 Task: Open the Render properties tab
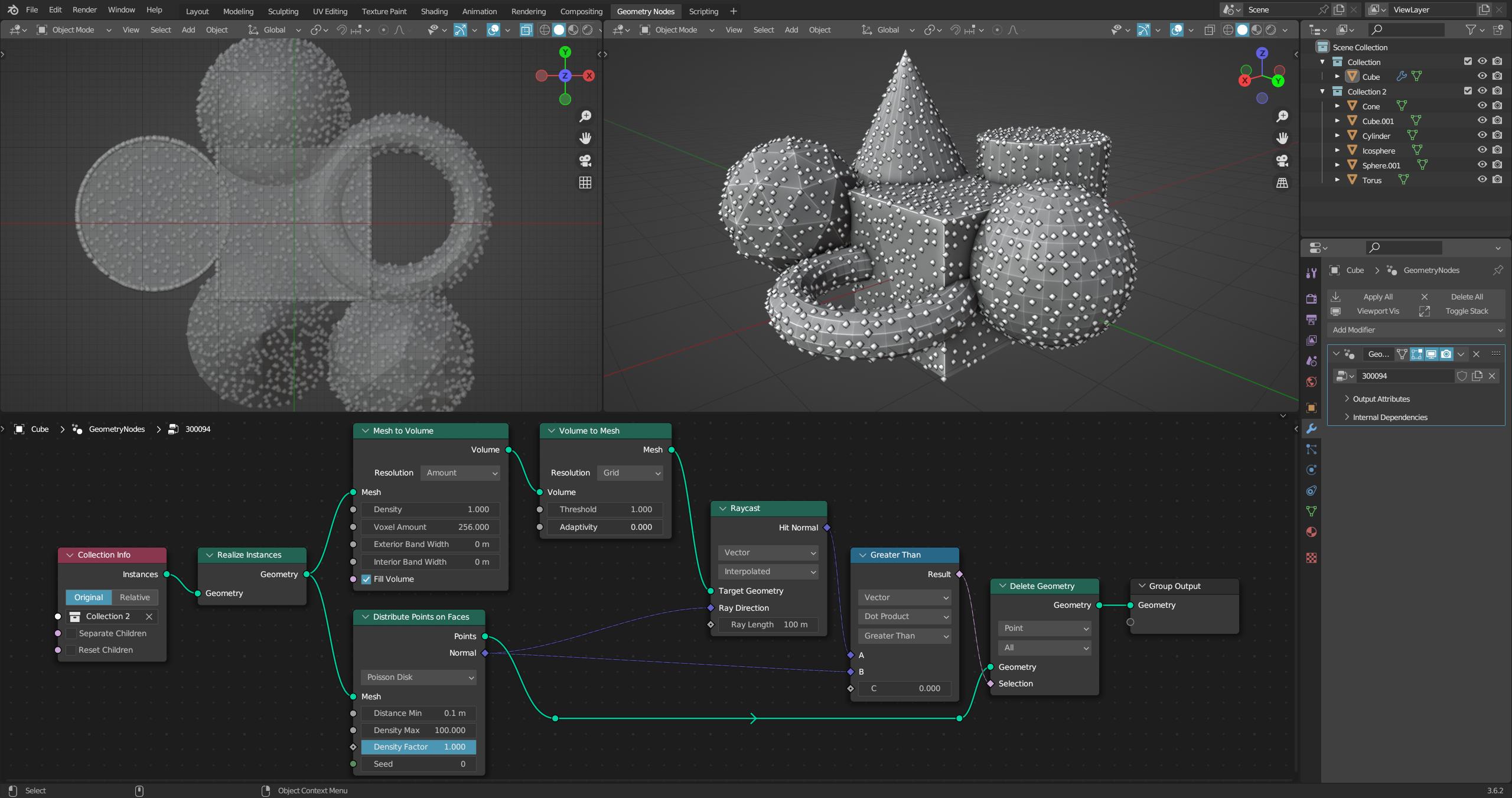[x=1311, y=299]
